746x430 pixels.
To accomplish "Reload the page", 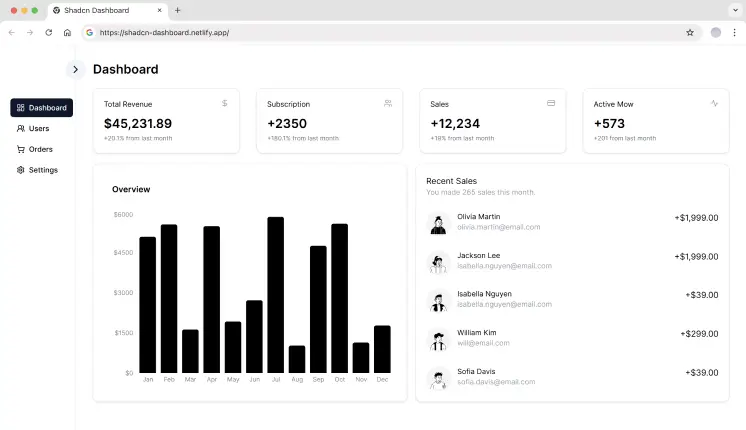I will tap(49, 32).
